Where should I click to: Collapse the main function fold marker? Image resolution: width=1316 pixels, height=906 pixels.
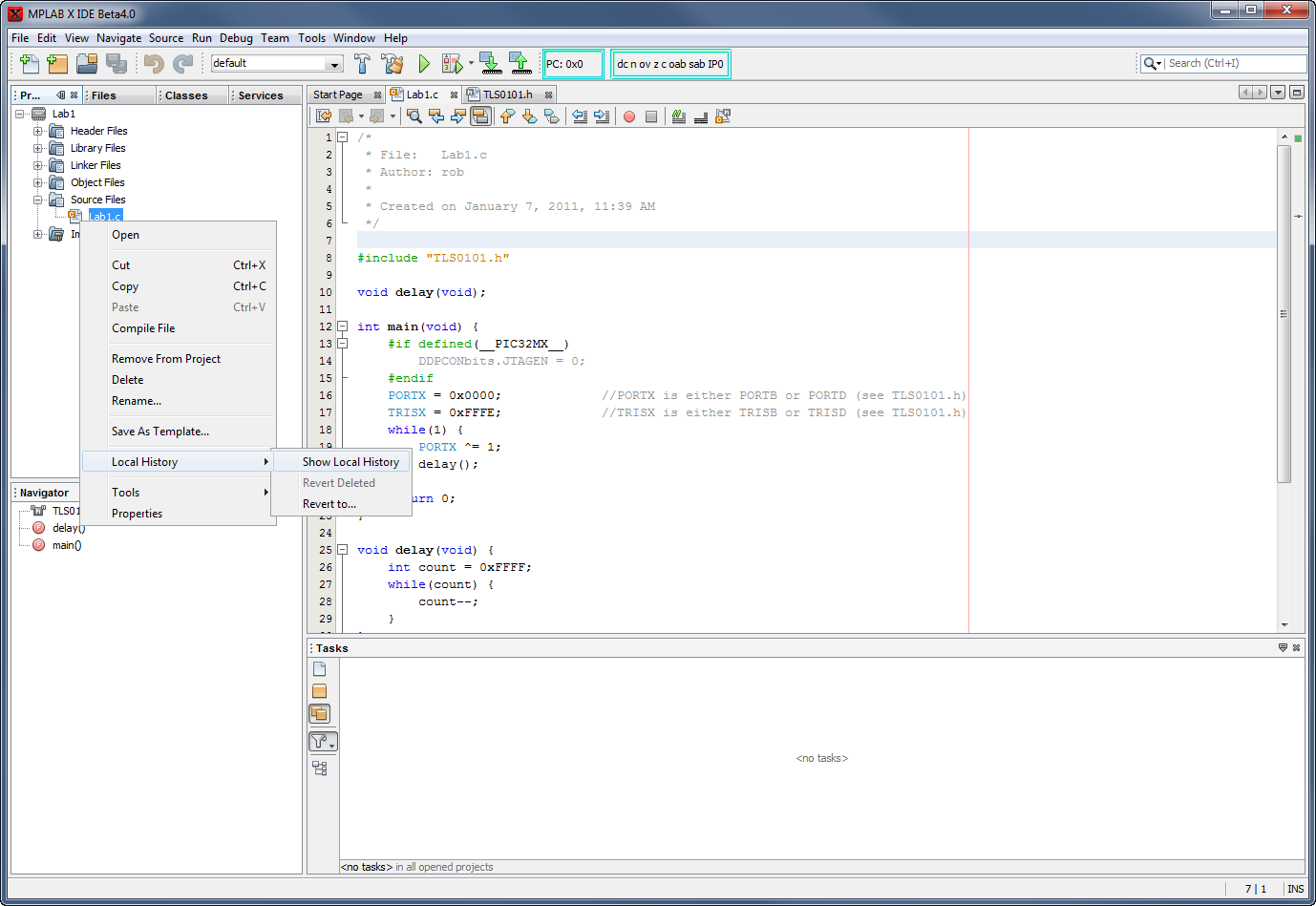pyautogui.click(x=342, y=327)
